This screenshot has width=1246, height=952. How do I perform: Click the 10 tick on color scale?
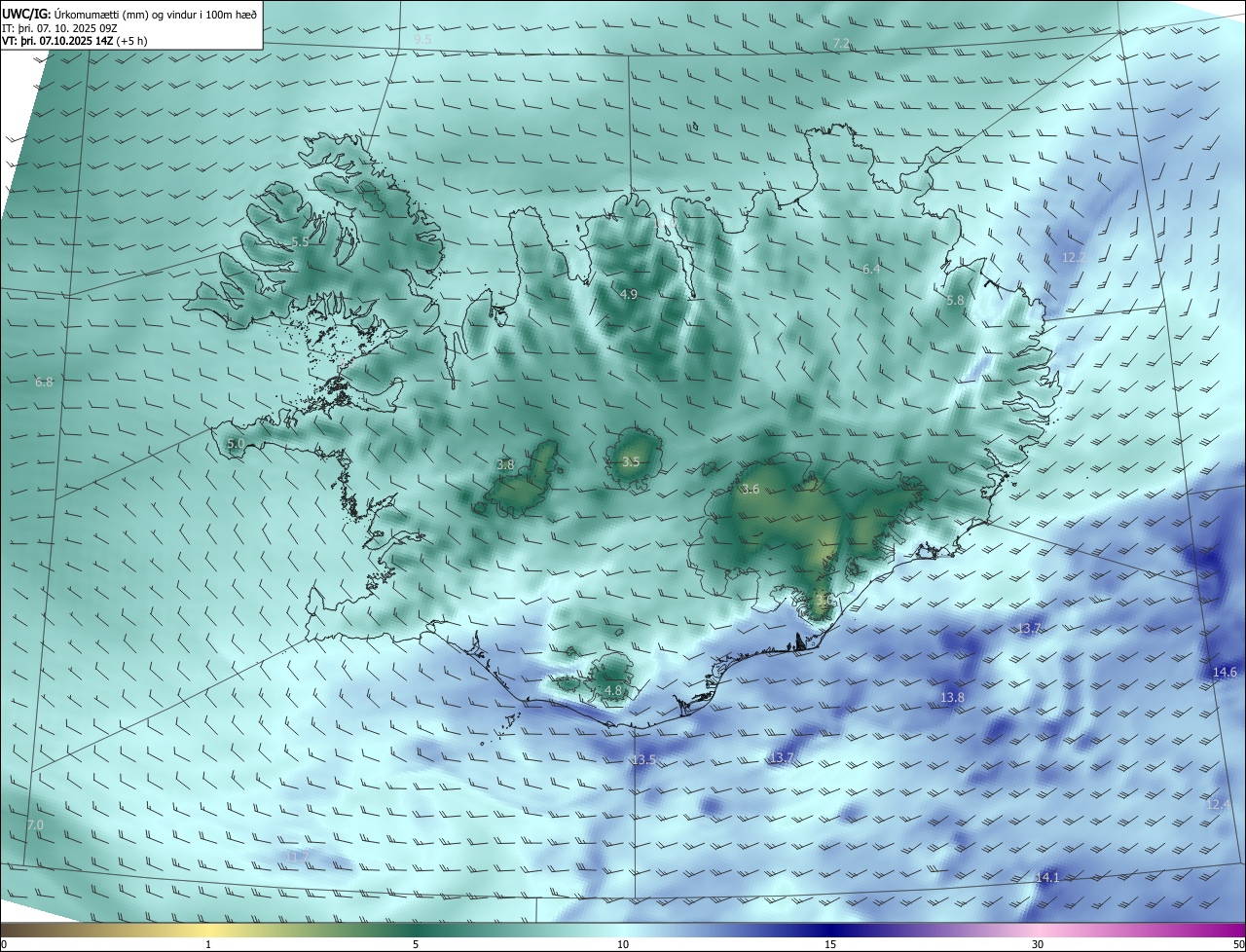(x=623, y=944)
